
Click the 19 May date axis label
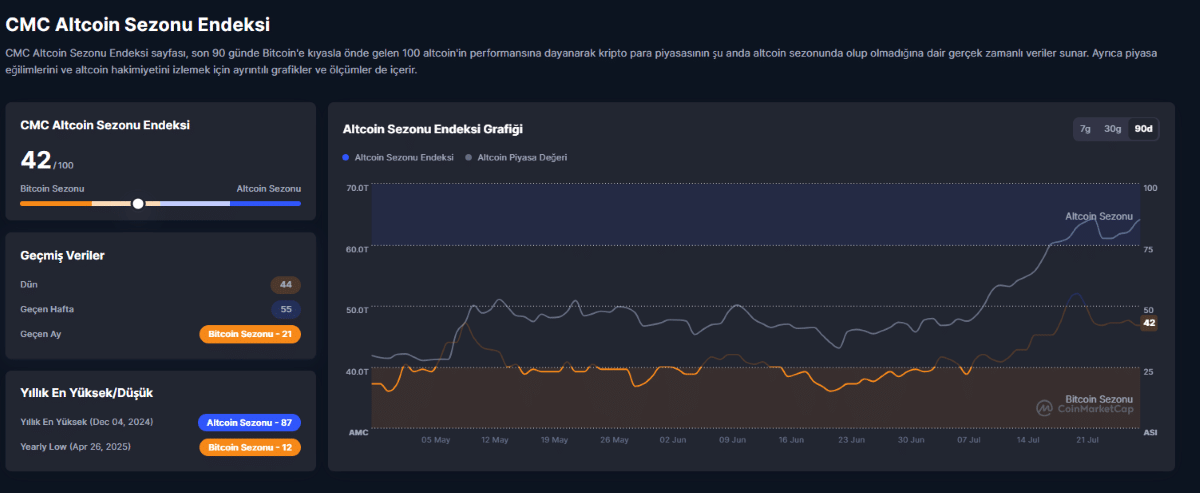[x=554, y=439]
